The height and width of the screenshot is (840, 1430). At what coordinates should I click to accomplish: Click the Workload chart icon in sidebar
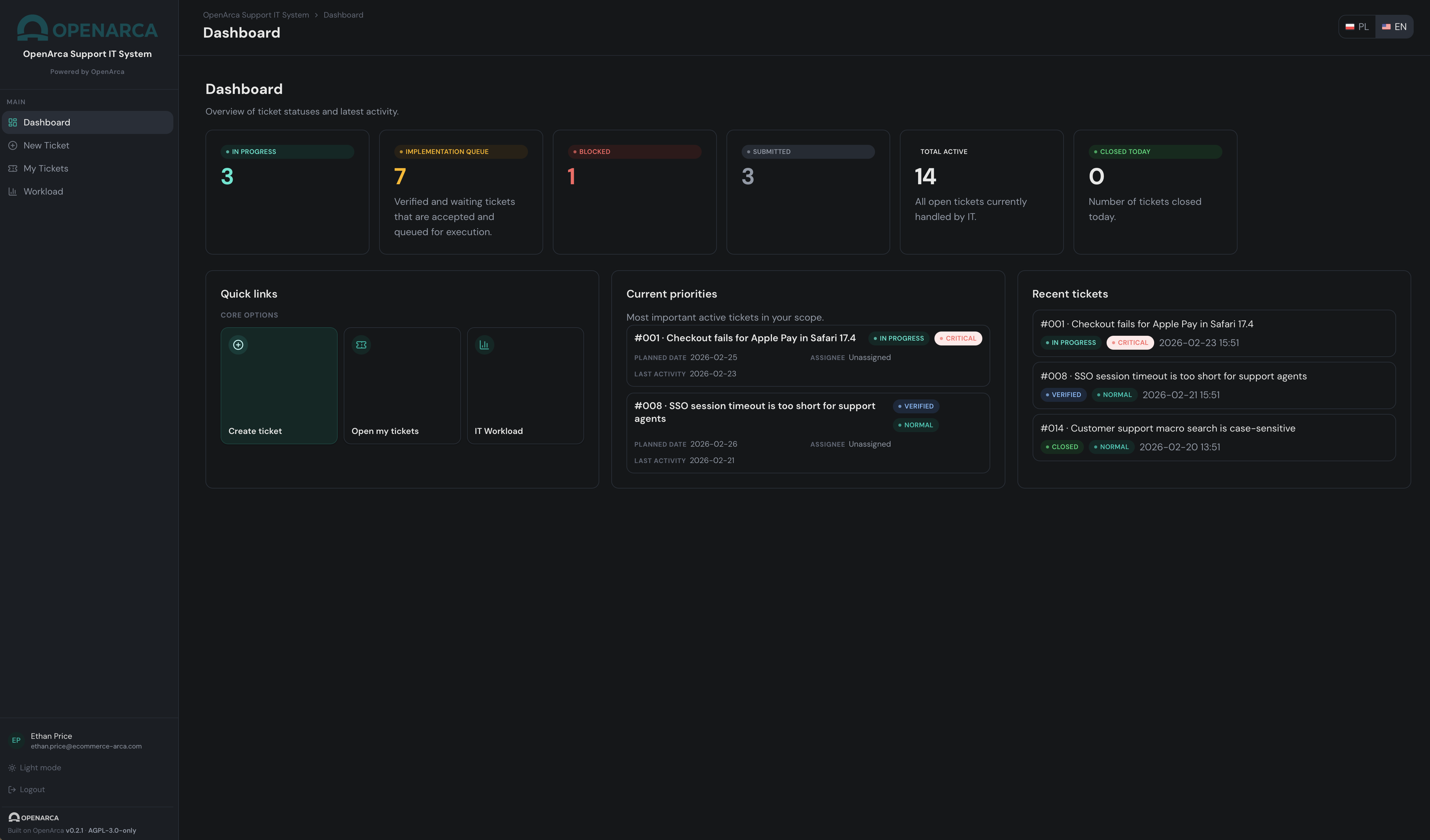coord(13,192)
